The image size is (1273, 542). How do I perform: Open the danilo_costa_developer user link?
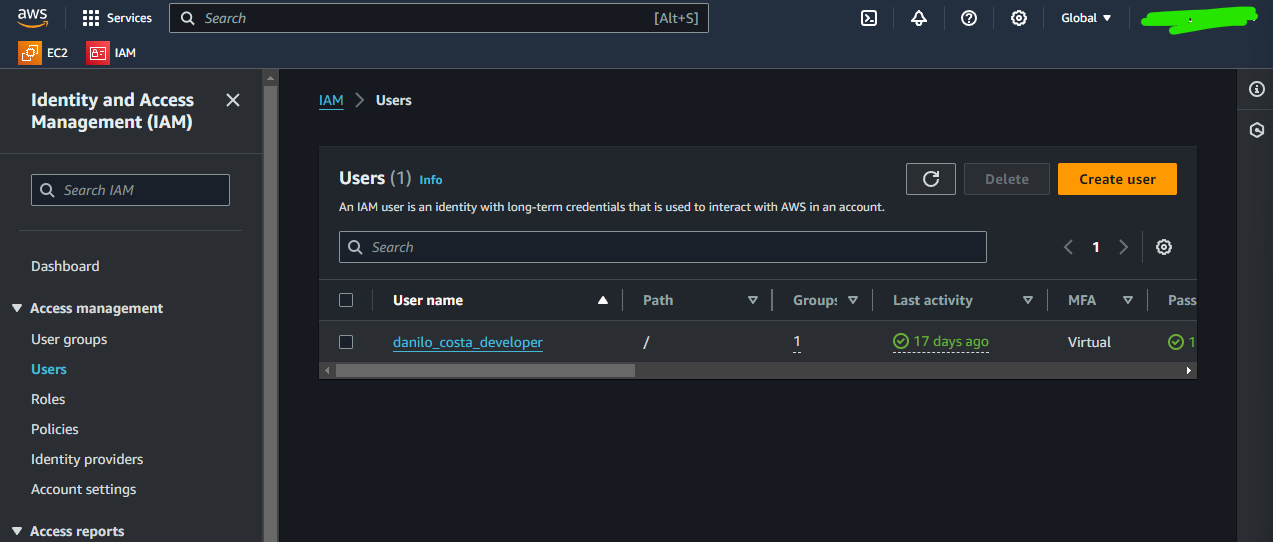468,342
